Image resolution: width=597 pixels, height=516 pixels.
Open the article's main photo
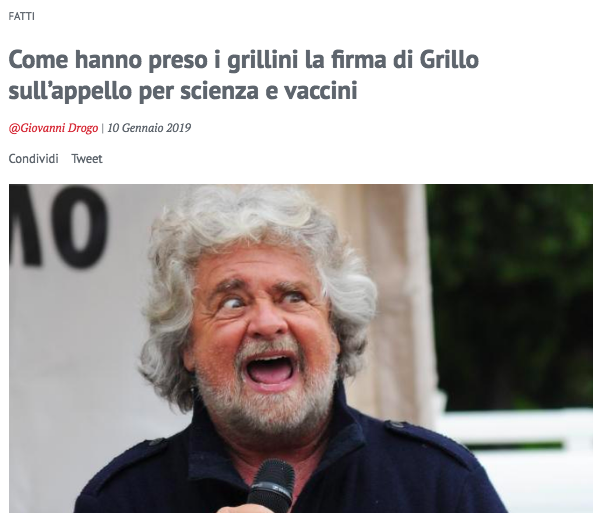[x=301, y=348]
